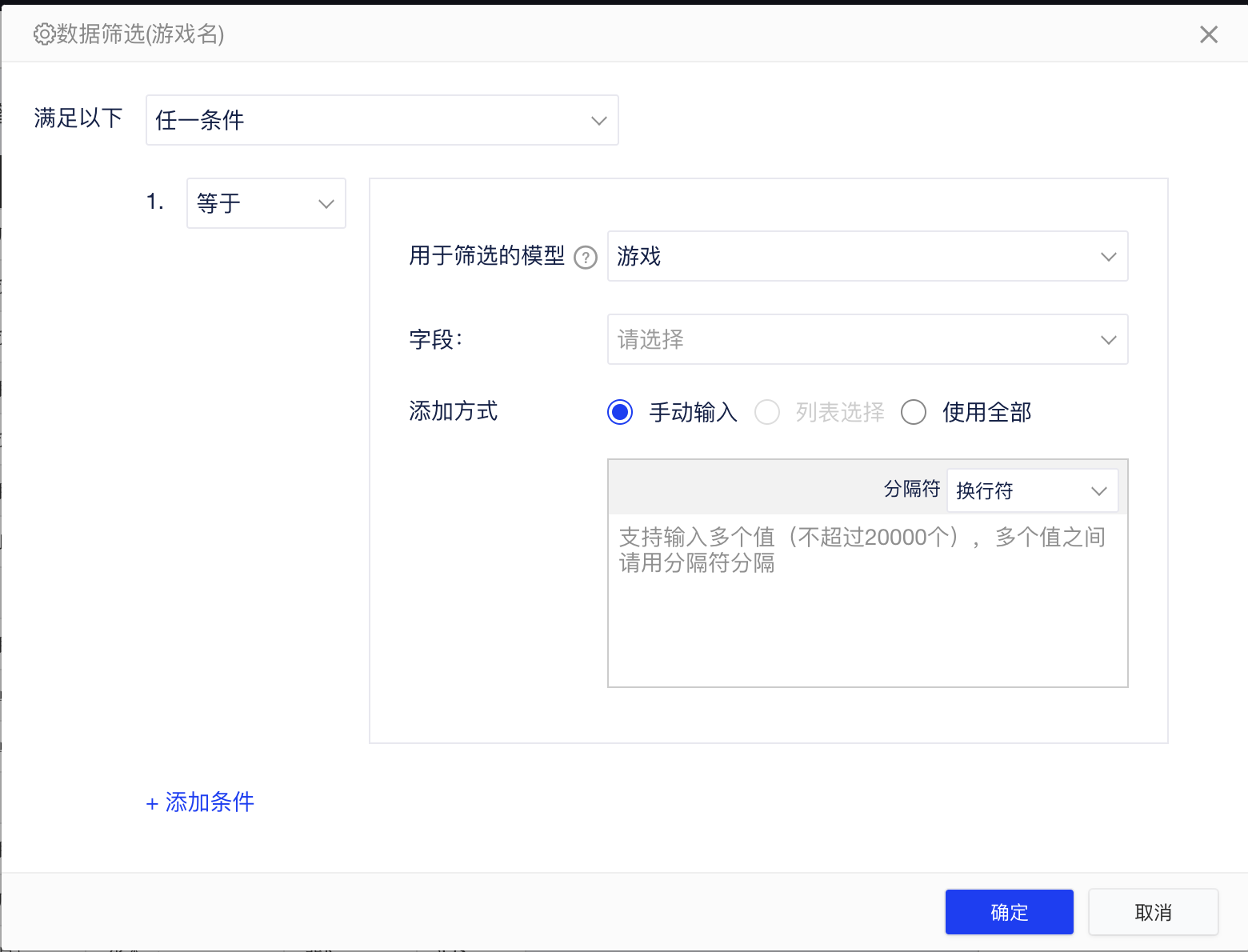Click 添加条件 to add a condition

[x=199, y=802]
